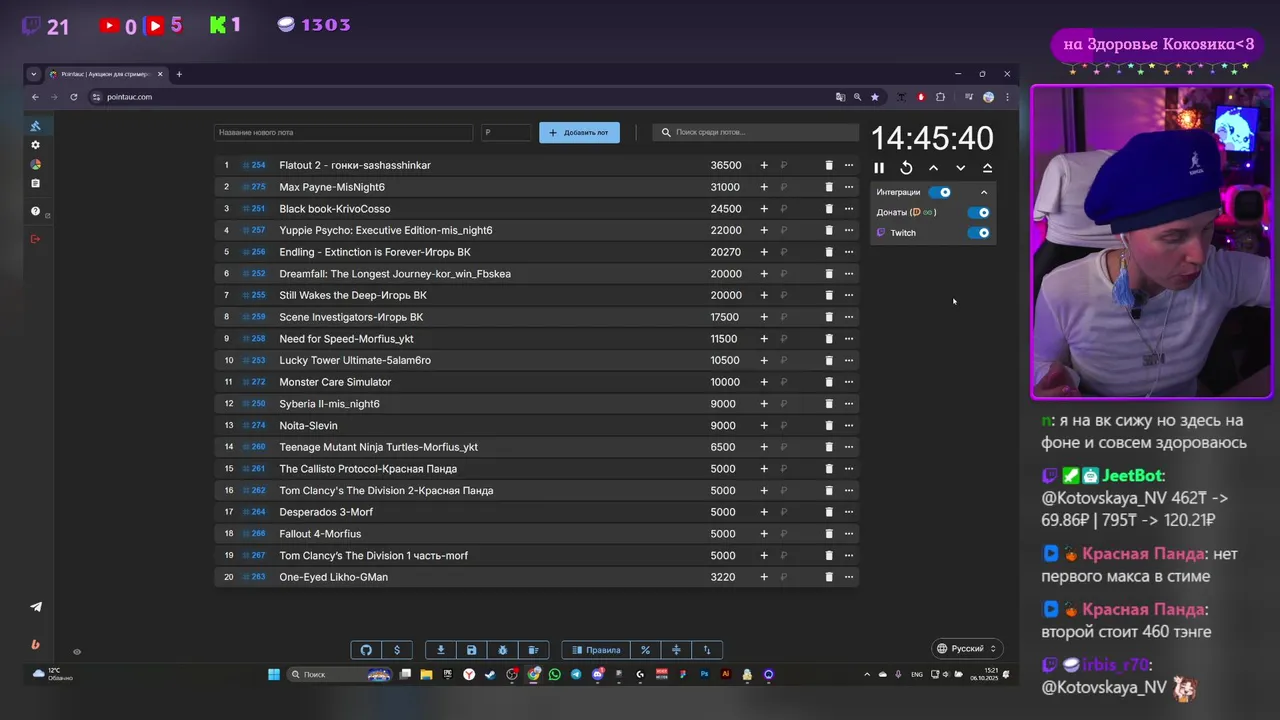
Task: Open Steam from the taskbar
Action: click(490, 674)
